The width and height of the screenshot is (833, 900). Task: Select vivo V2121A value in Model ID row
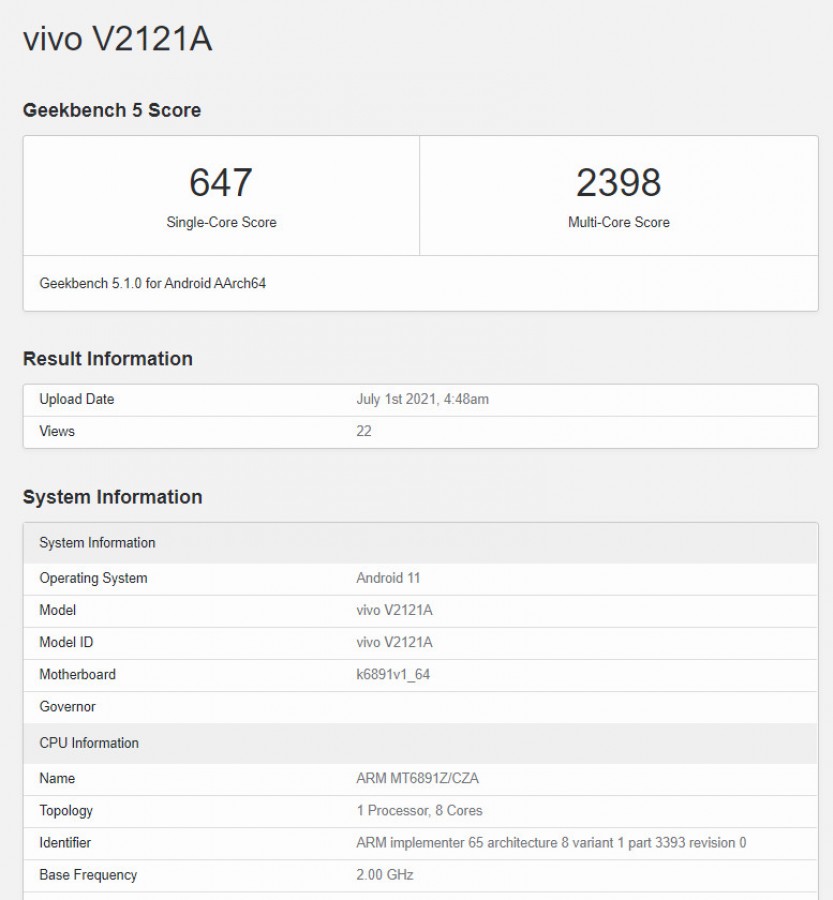click(x=394, y=642)
